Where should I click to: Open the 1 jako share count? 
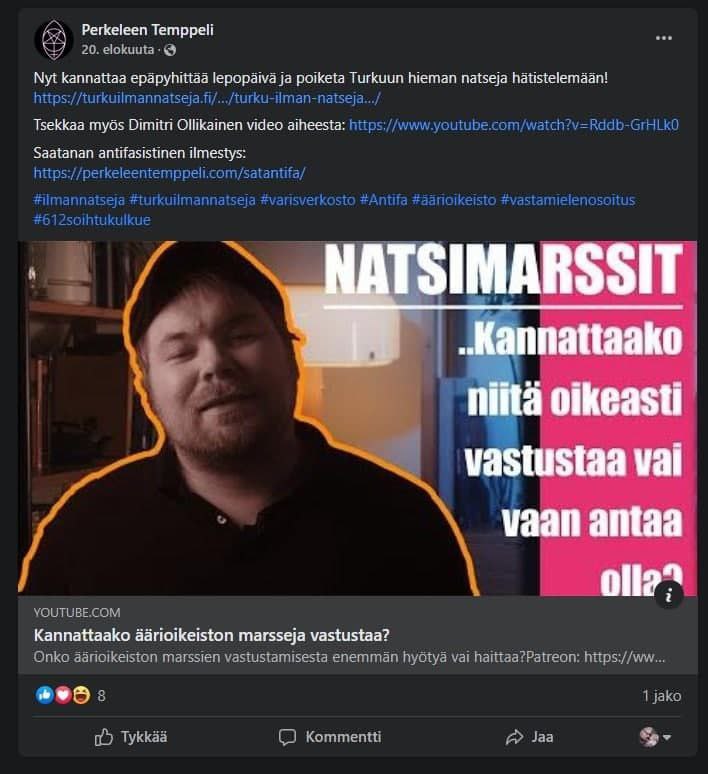coord(662,696)
